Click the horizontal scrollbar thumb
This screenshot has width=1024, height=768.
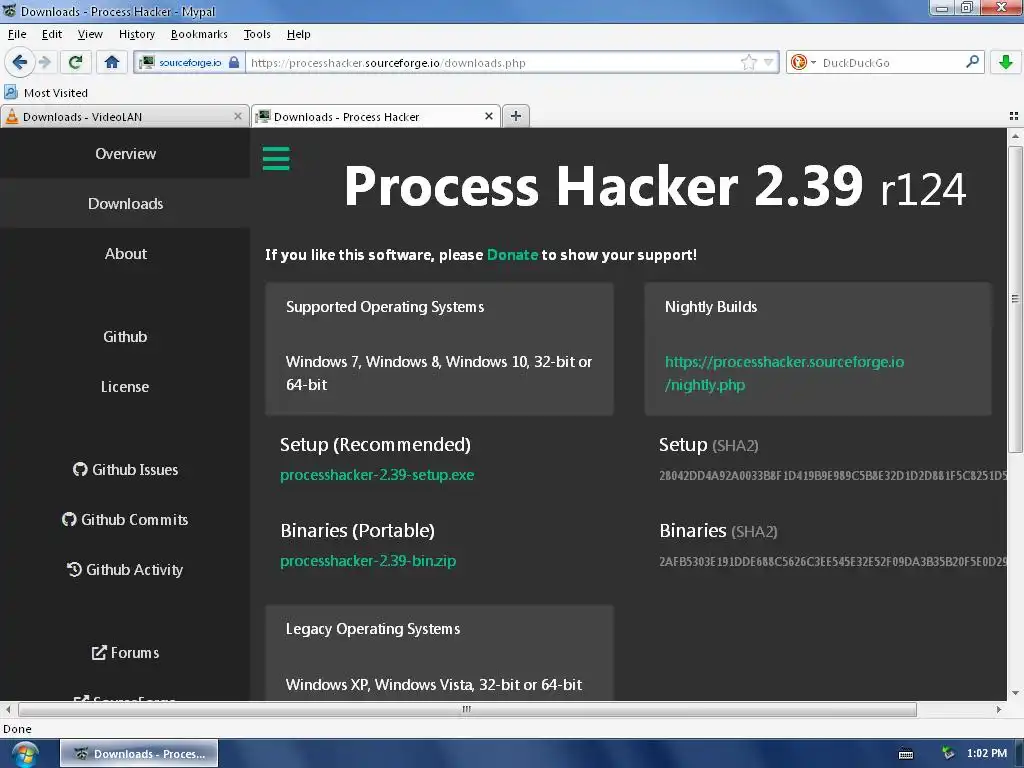(x=467, y=709)
